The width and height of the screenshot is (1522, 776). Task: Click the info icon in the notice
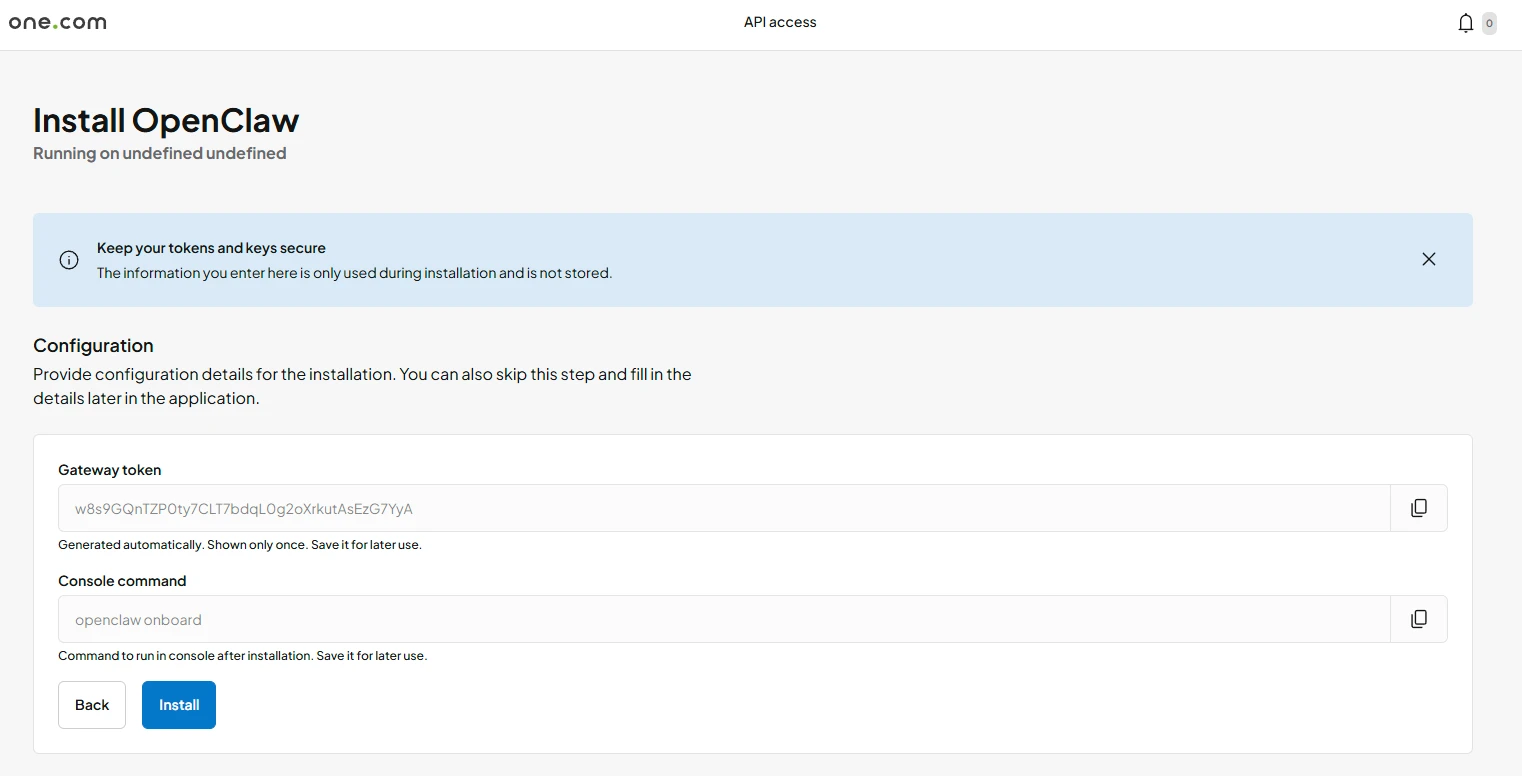[x=69, y=260]
